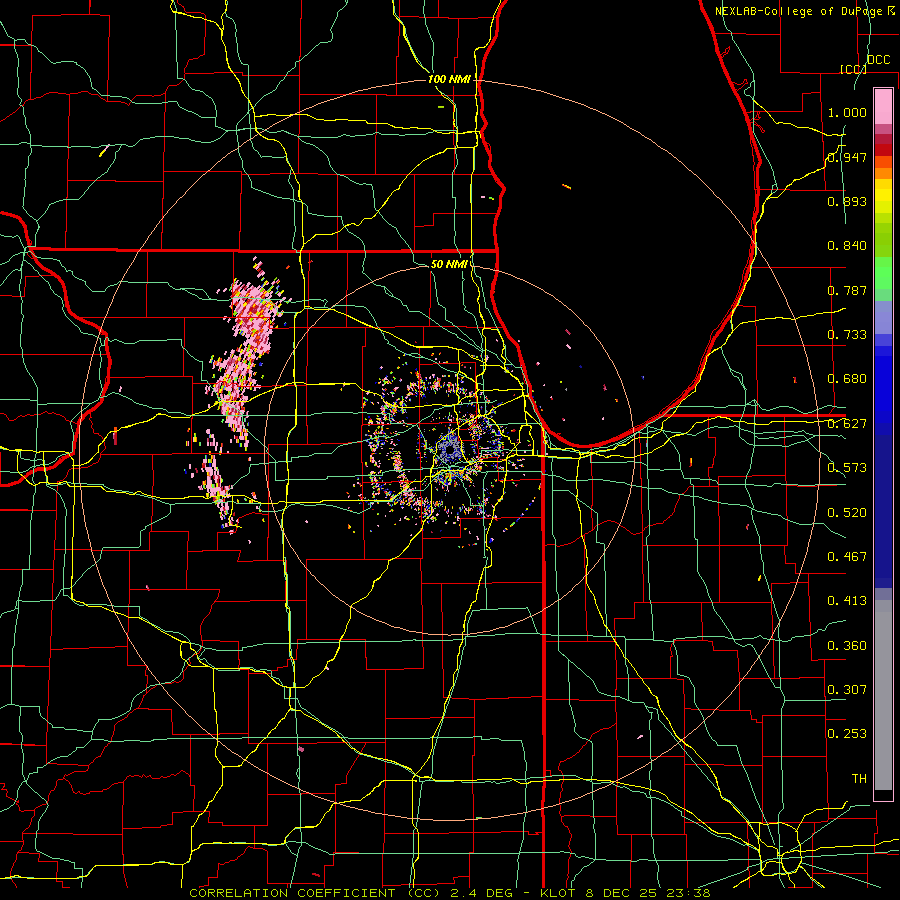Click the 100 NMI range ring label
The width and height of the screenshot is (900, 900).
(449, 79)
